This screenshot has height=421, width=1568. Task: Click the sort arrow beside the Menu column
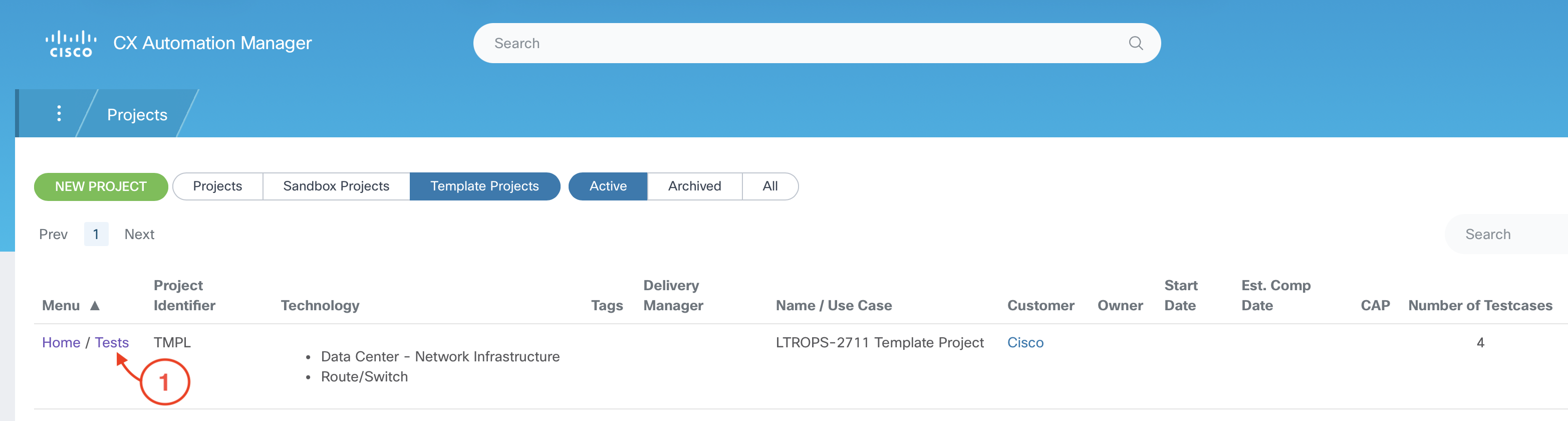(x=95, y=305)
